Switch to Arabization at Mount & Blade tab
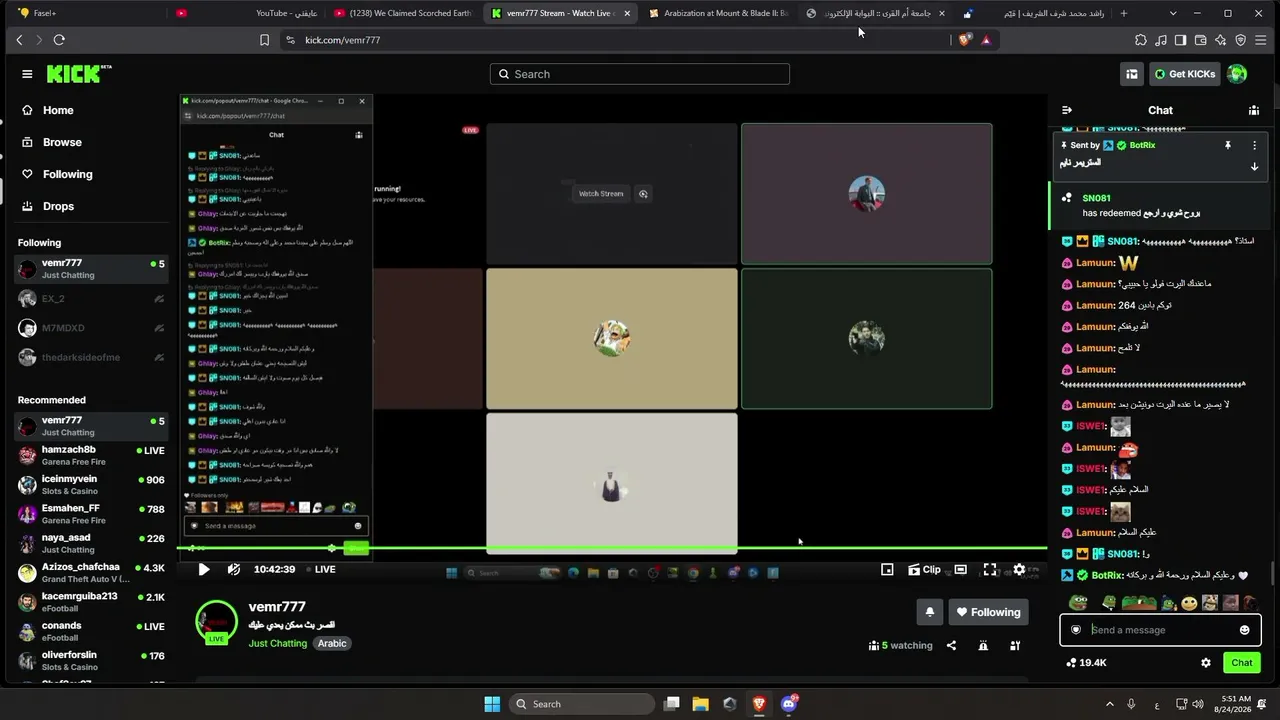Viewport: 1280px width, 720px height. click(718, 13)
